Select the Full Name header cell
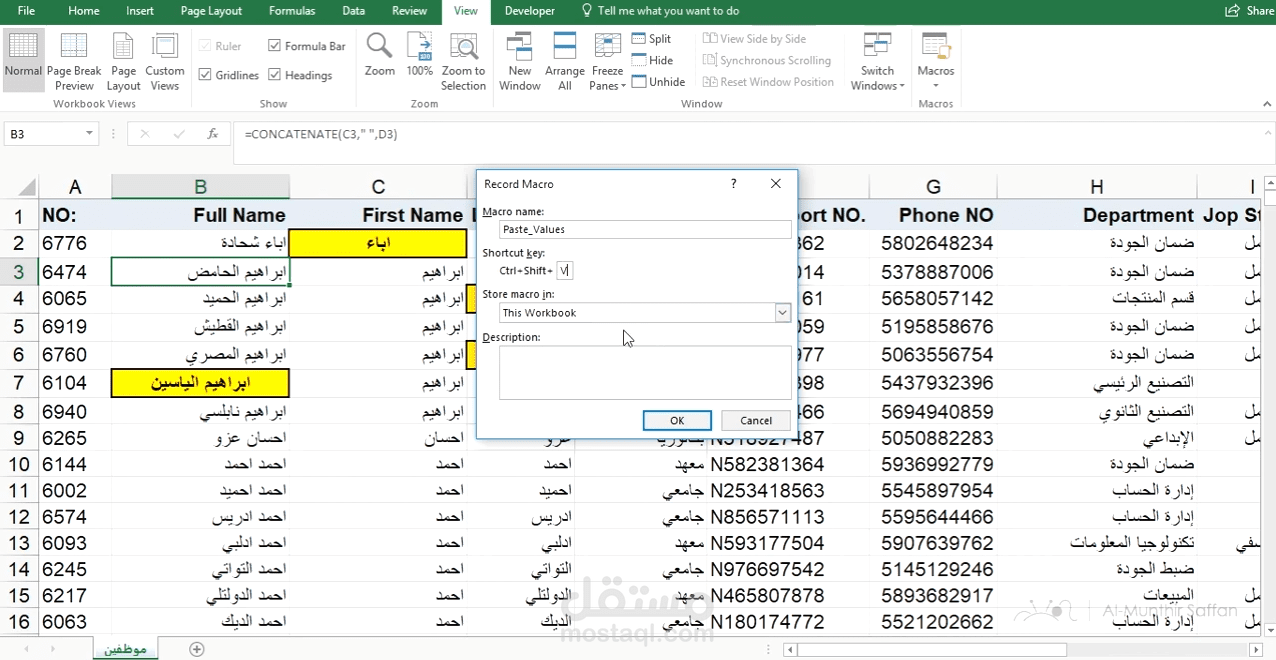The image size is (1276, 660). (200, 215)
